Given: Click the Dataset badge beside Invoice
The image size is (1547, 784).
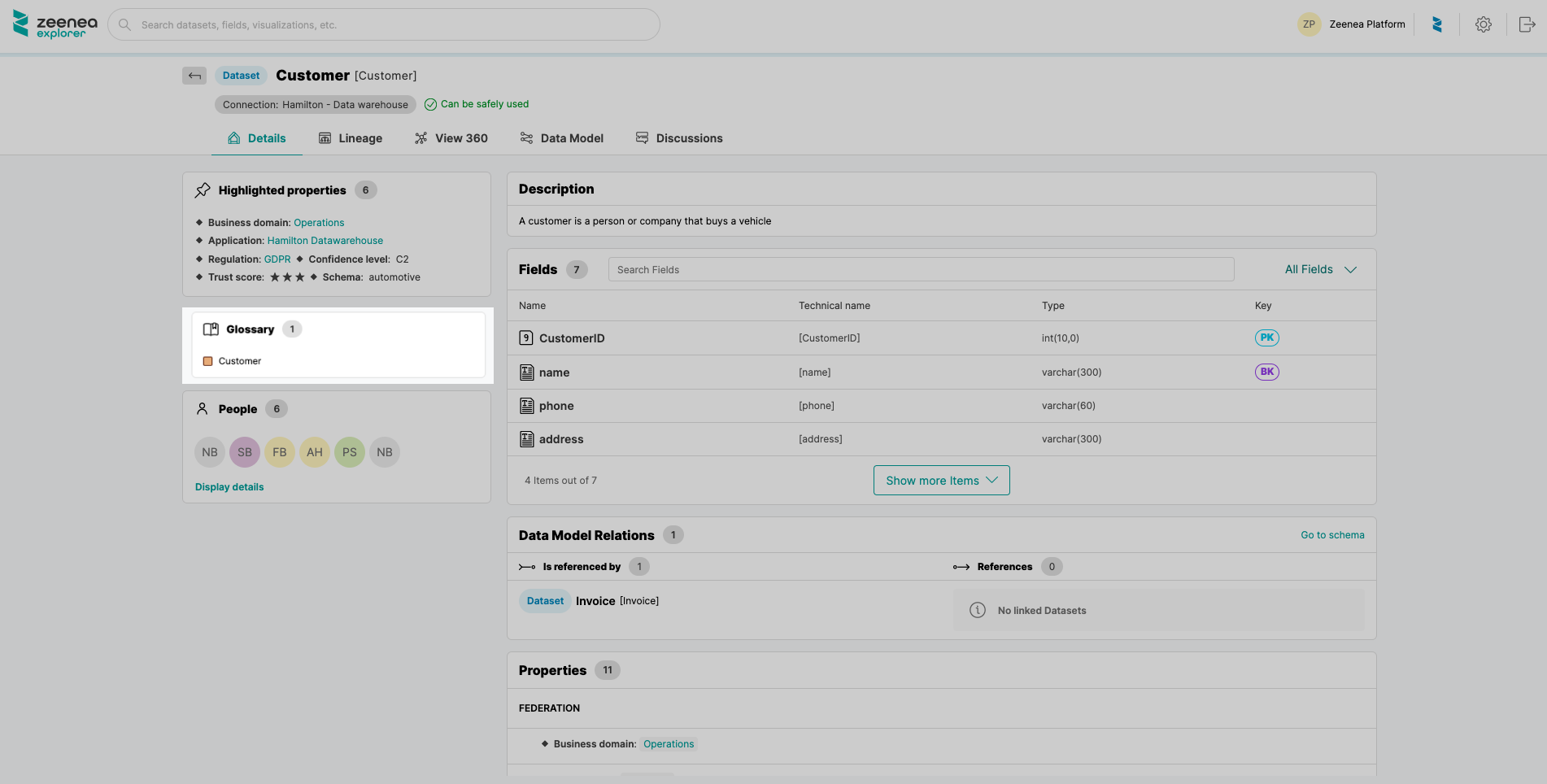Looking at the screenshot, I should tap(545, 601).
